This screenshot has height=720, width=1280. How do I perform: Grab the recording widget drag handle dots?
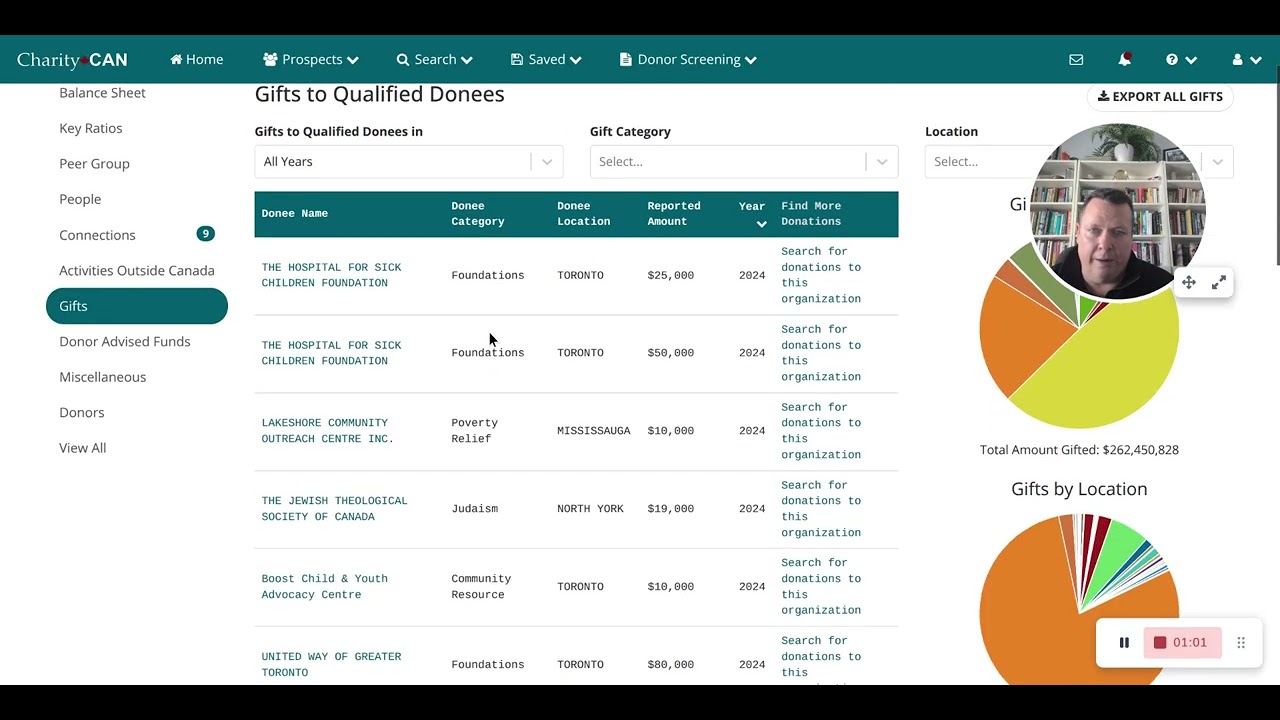tap(1241, 642)
